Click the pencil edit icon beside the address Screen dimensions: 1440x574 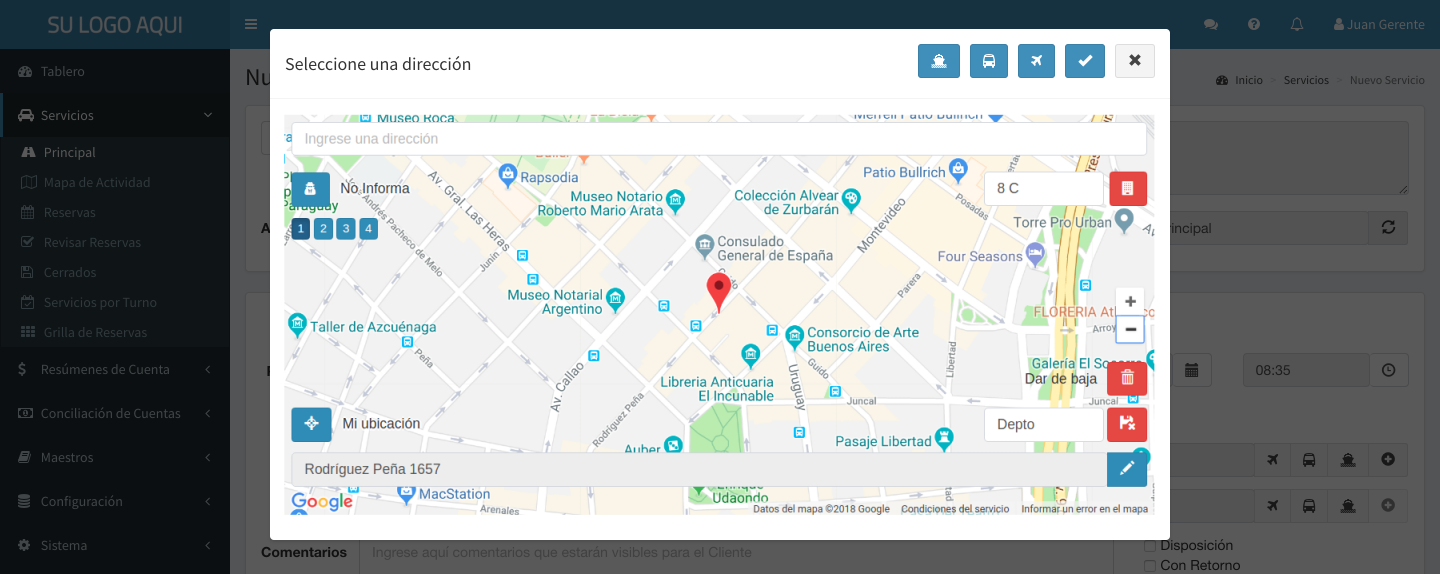[1127, 469]
